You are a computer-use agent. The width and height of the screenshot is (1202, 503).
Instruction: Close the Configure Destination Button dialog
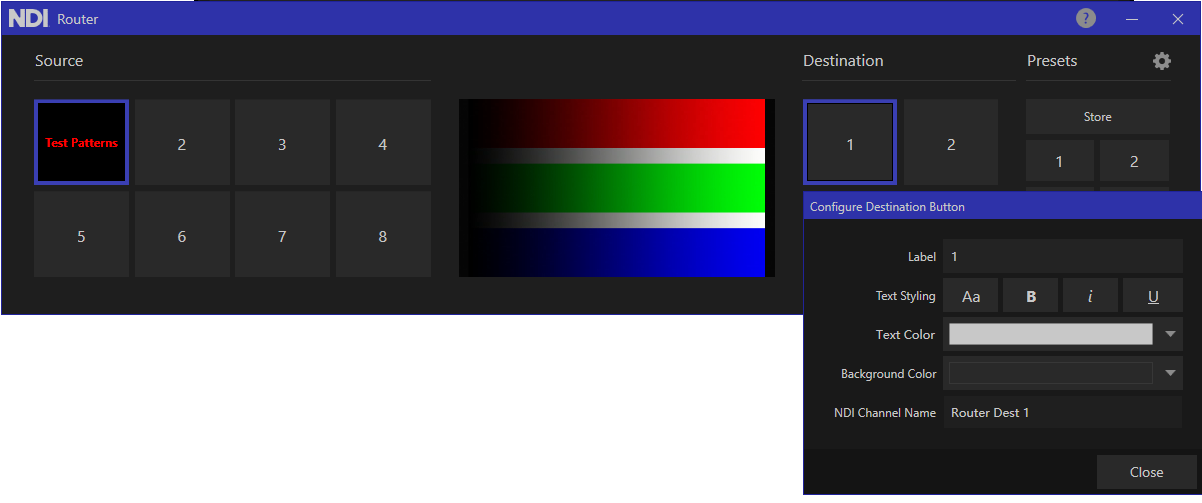1146,472
